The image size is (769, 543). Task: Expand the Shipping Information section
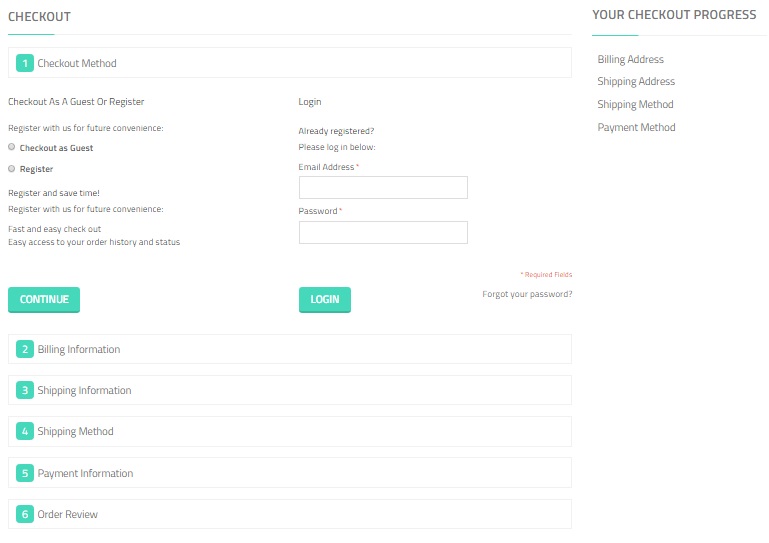(x=84, y=390)
